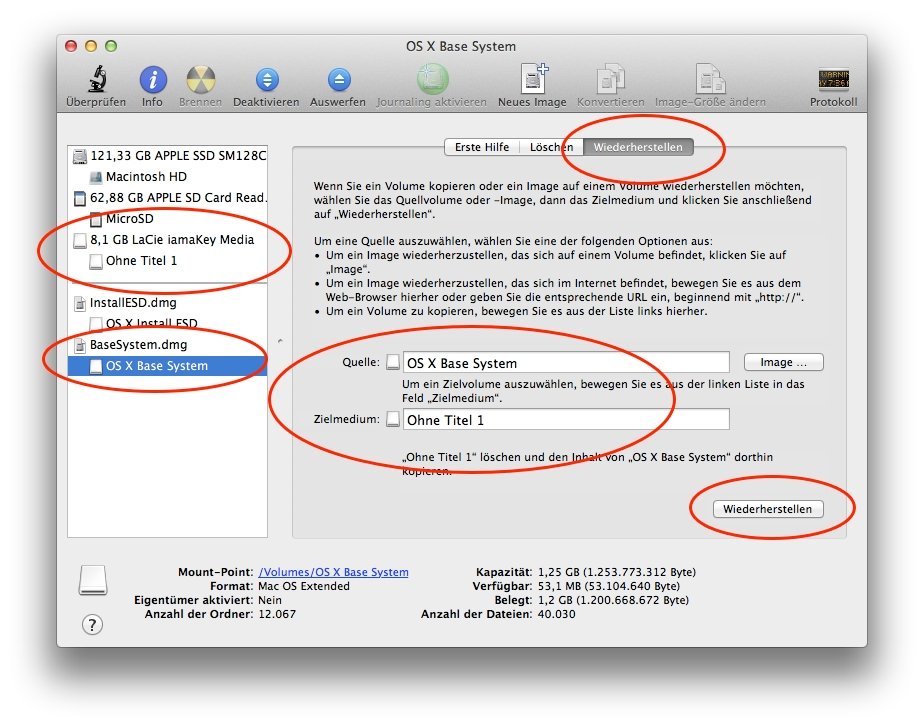Viewport: 924px width, 726px height.
Task: Select 121,33 GB APPLE SSD SM128C disk
Action: [x=168, y=156]
